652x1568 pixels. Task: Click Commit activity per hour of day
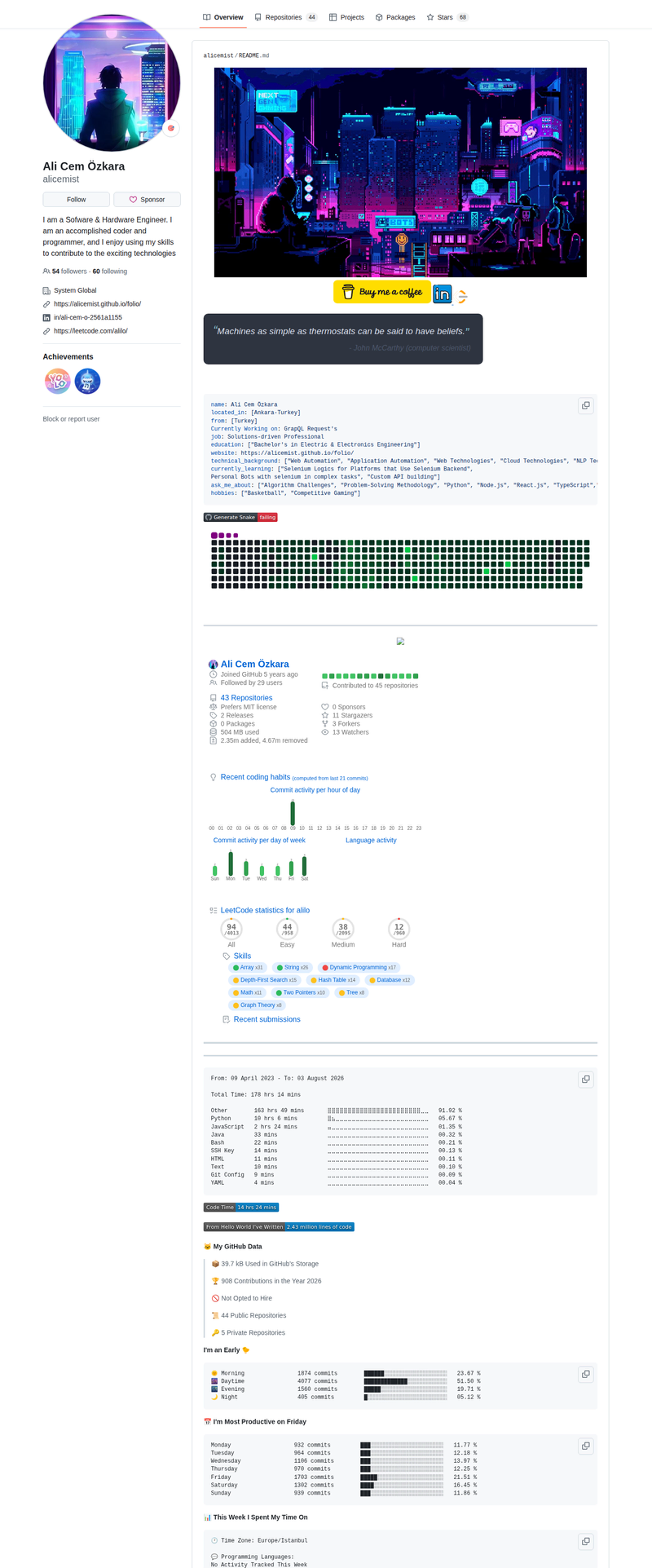point(315,790)
